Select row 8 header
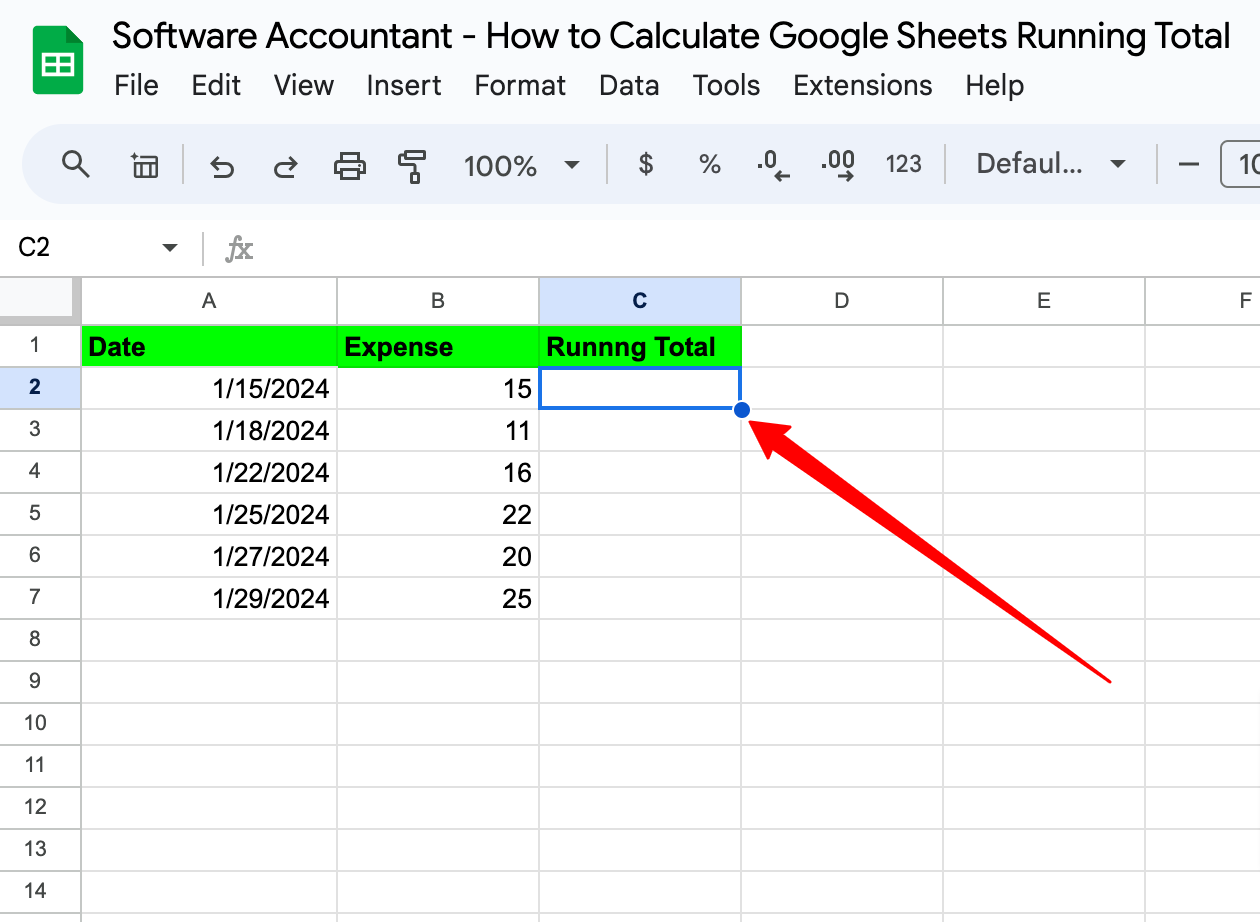Screen dimensions: 1260x922 coord(40,640)
